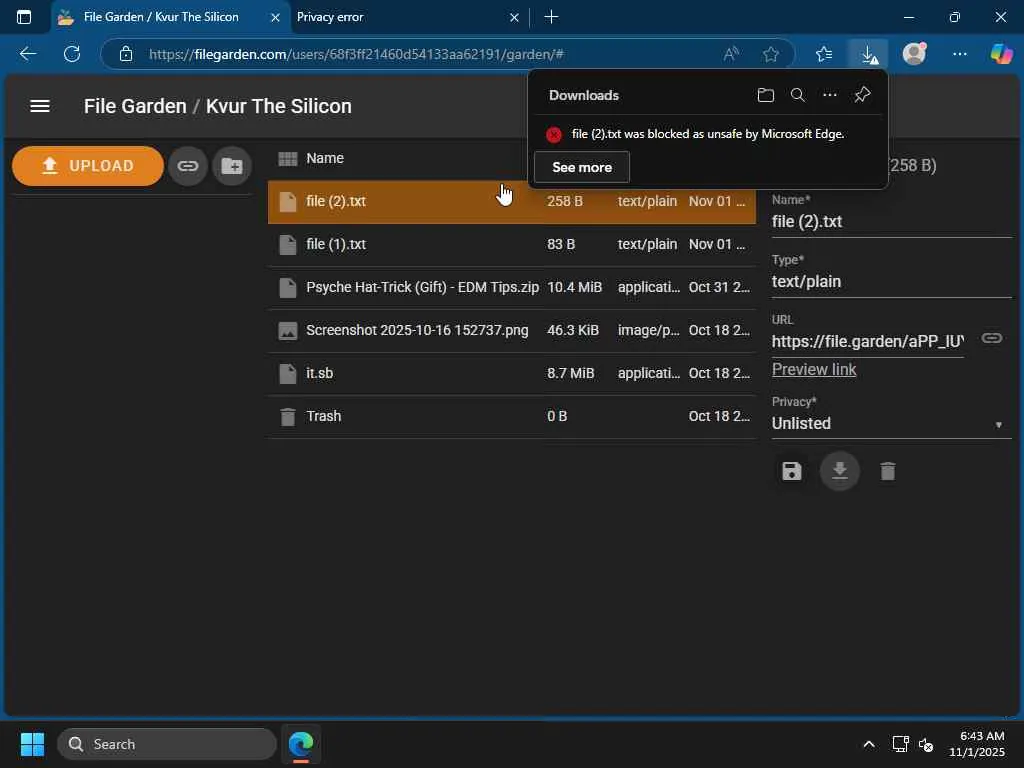The image size is (1024, 768).
Task: Click red error icon on blocked download
Action: tap(554, 135)
